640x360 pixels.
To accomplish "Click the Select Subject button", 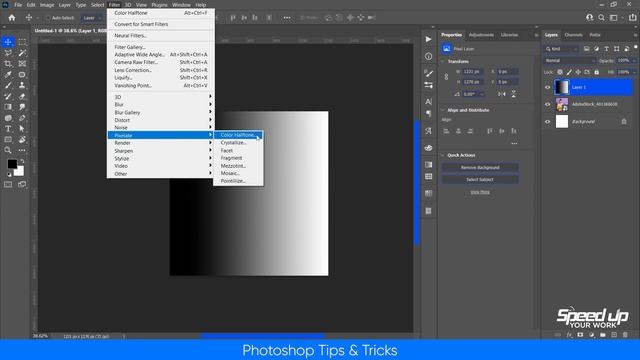I will tap(480, 180).
